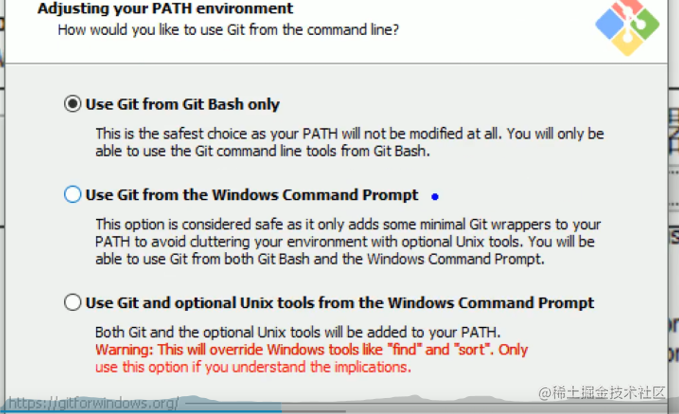Click the 'How would you like to use Git' subtitle
This screenshot has height=414, width=679.
coord(228,30)
